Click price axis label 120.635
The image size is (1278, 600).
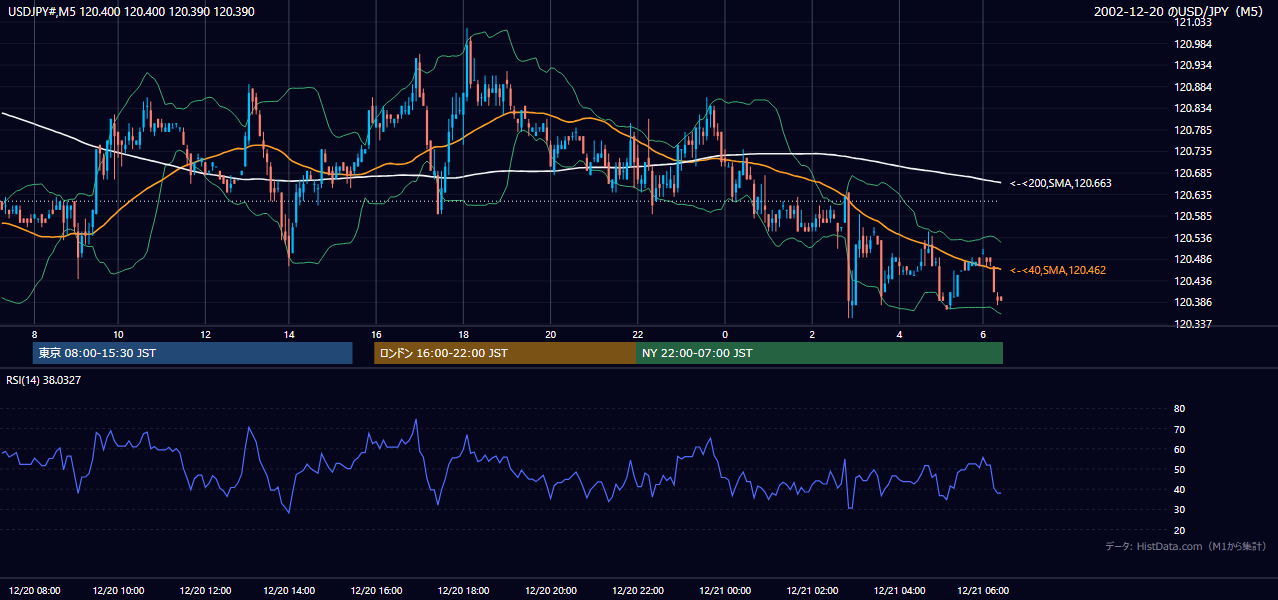[x=1194, y=195]
